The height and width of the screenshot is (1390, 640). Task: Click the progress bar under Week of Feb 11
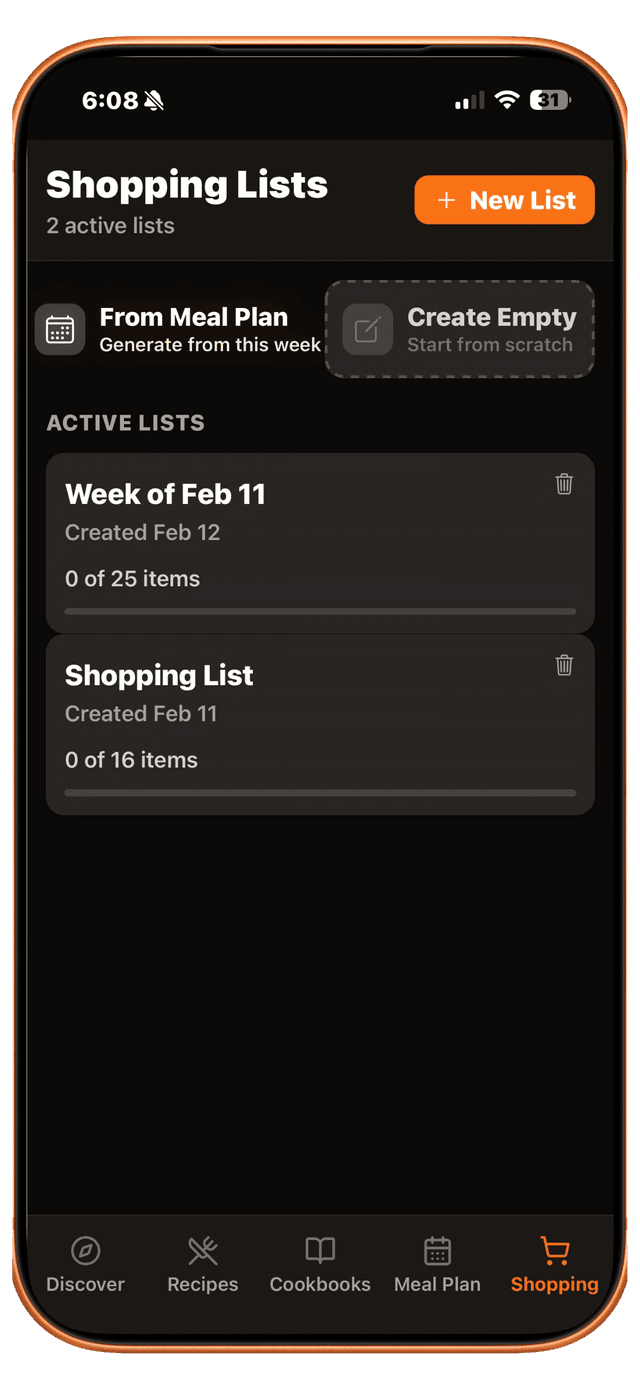(320, 611)
